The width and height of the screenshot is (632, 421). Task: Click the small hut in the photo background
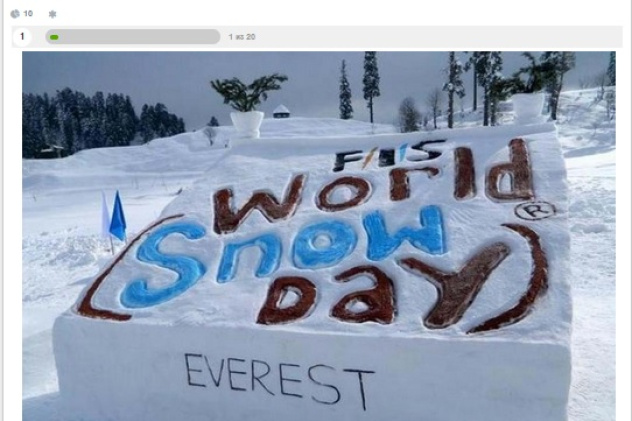click(281, 111)
